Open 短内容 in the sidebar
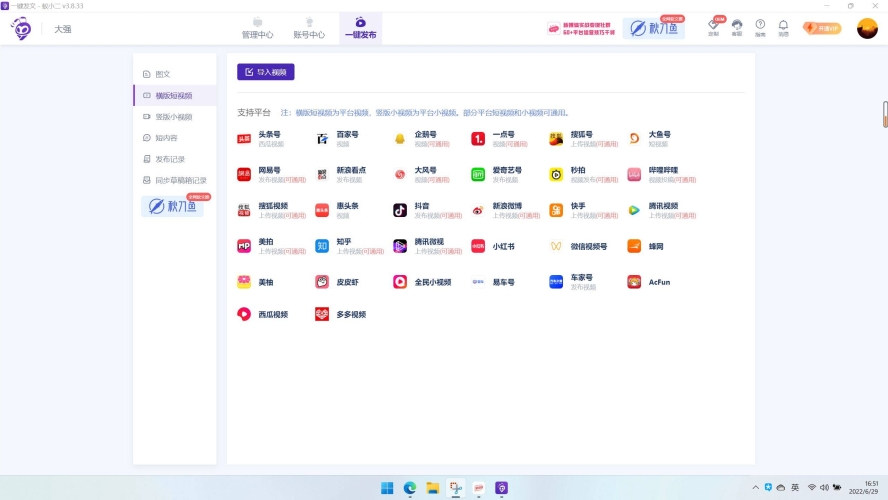Image resolution: width=888 pixels, height=500 pixels. (x=175, y=138)
